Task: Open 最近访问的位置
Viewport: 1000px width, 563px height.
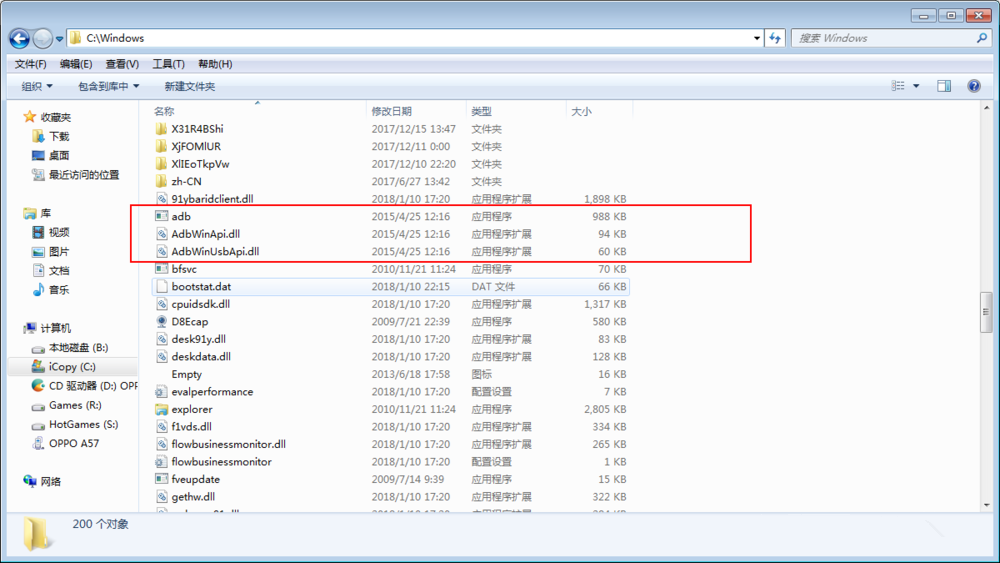Action: pos(84,175)
